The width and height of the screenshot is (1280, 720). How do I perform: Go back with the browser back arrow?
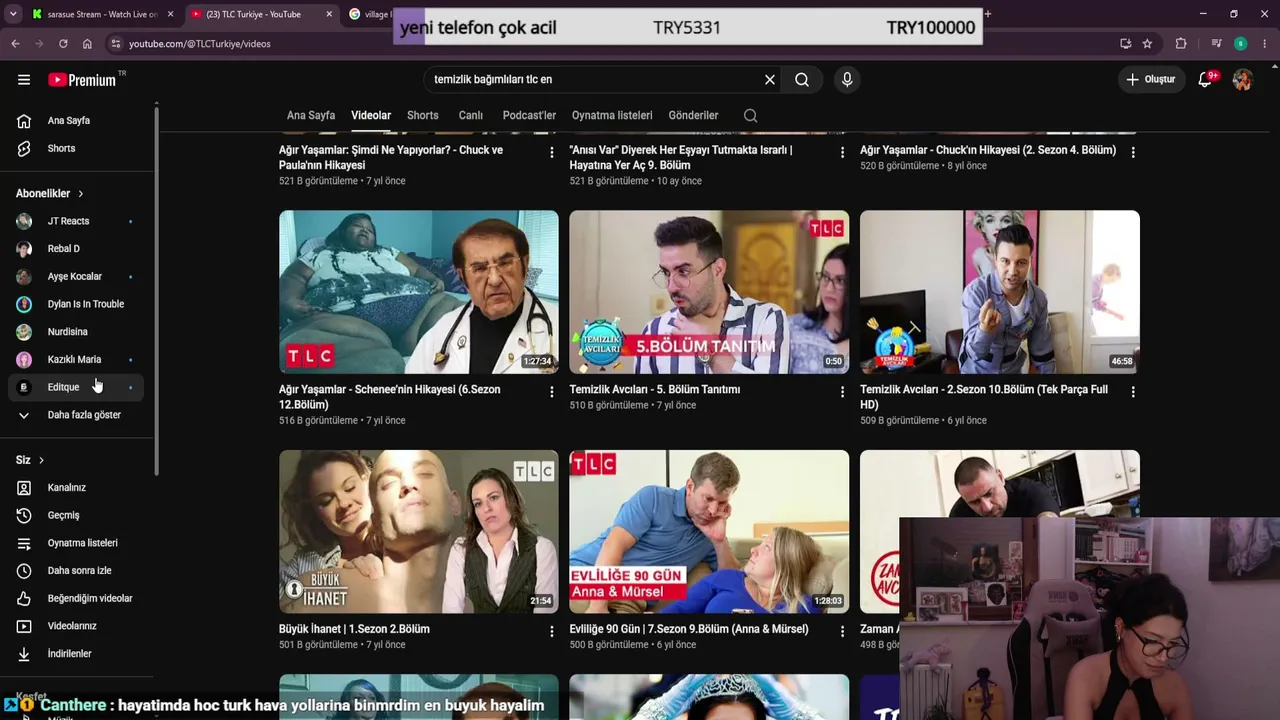pyautogui.click(x=15, y=44)
